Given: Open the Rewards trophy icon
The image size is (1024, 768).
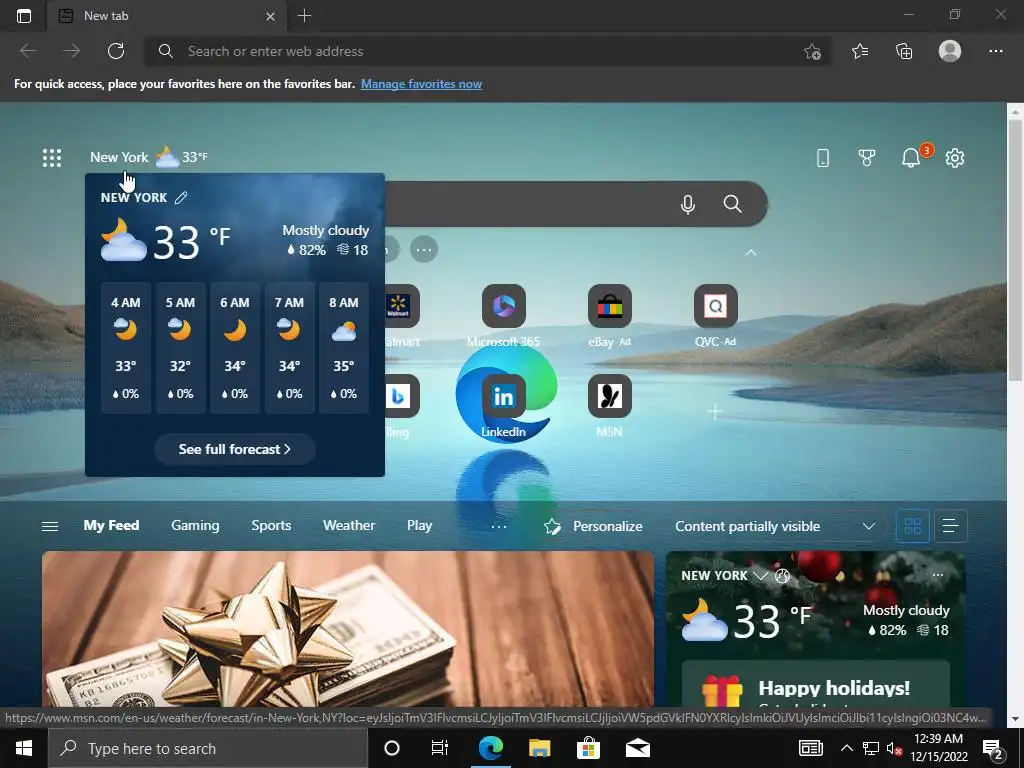Looking at the screenshot, I should [x=867, y=157].
